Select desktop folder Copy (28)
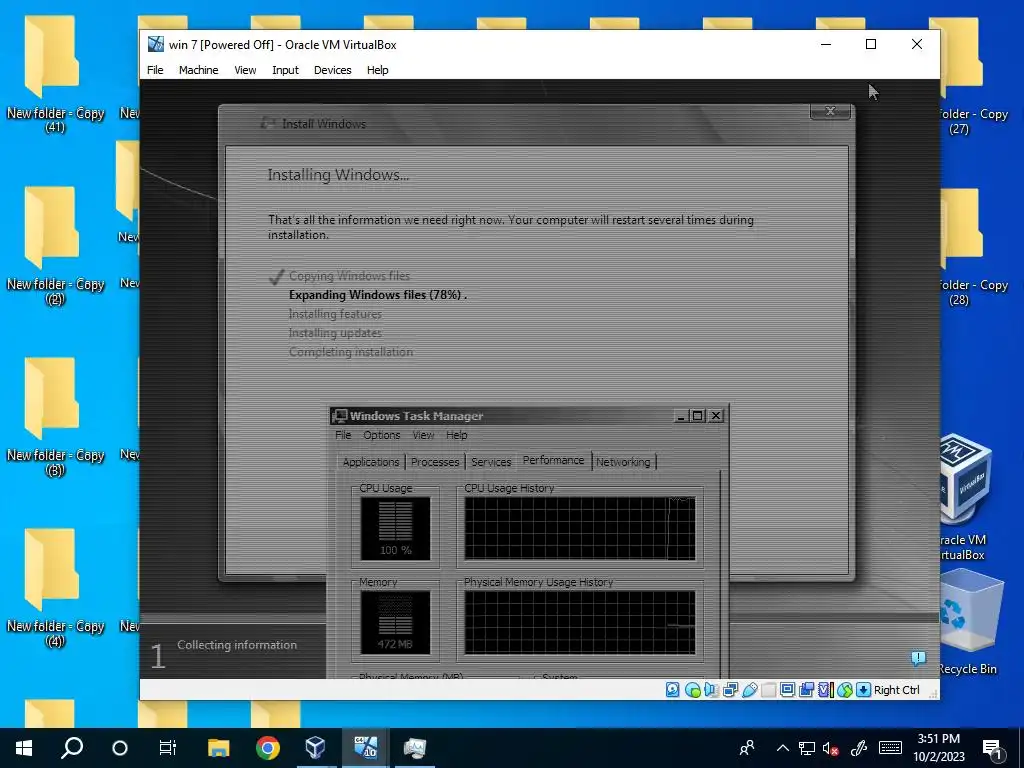 coord(973,248)
